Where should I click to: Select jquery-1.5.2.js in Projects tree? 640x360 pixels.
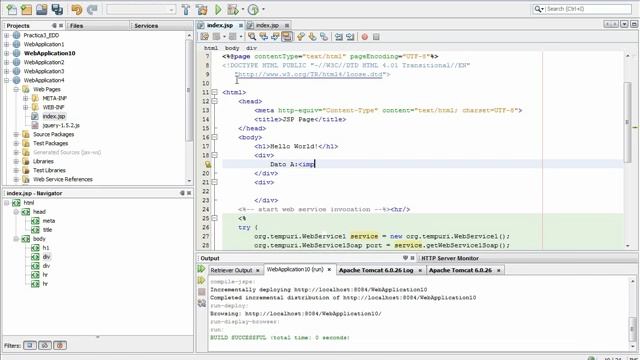pyautogui.click(x=61, y=125)
